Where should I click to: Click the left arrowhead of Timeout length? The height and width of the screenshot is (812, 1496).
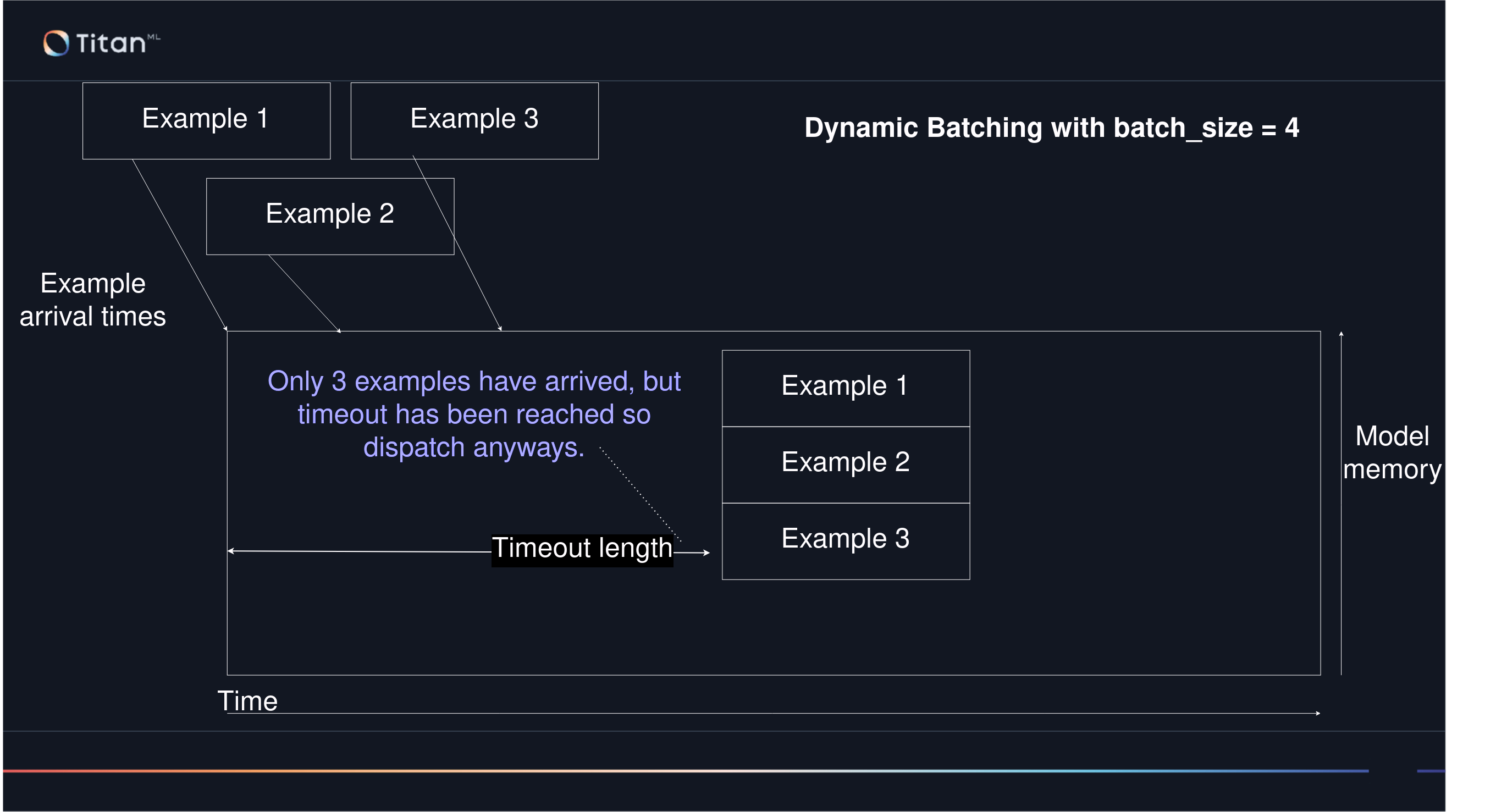click(231, 551)
